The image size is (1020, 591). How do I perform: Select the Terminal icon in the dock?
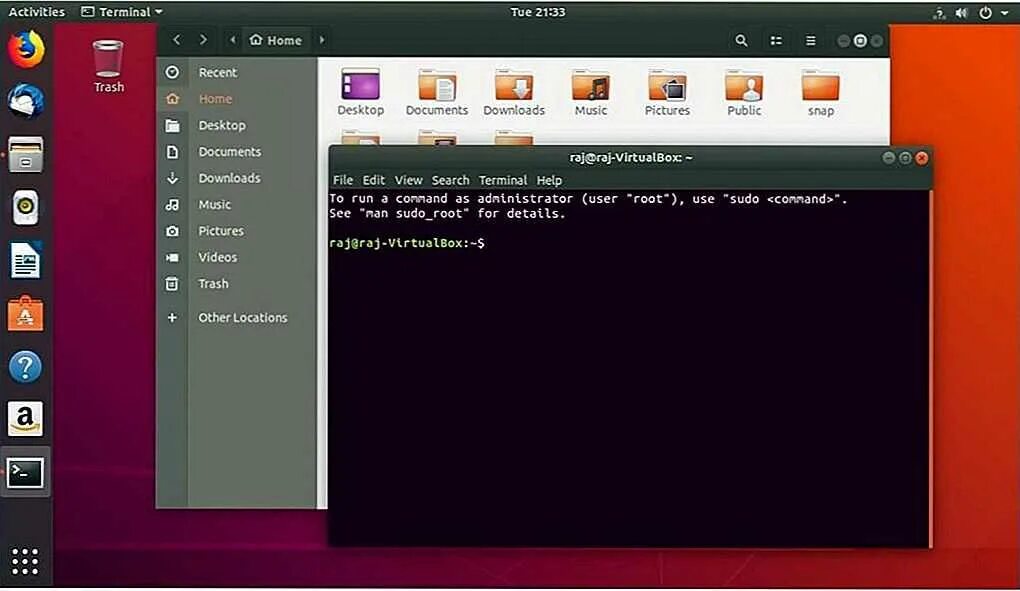(26, 473)
